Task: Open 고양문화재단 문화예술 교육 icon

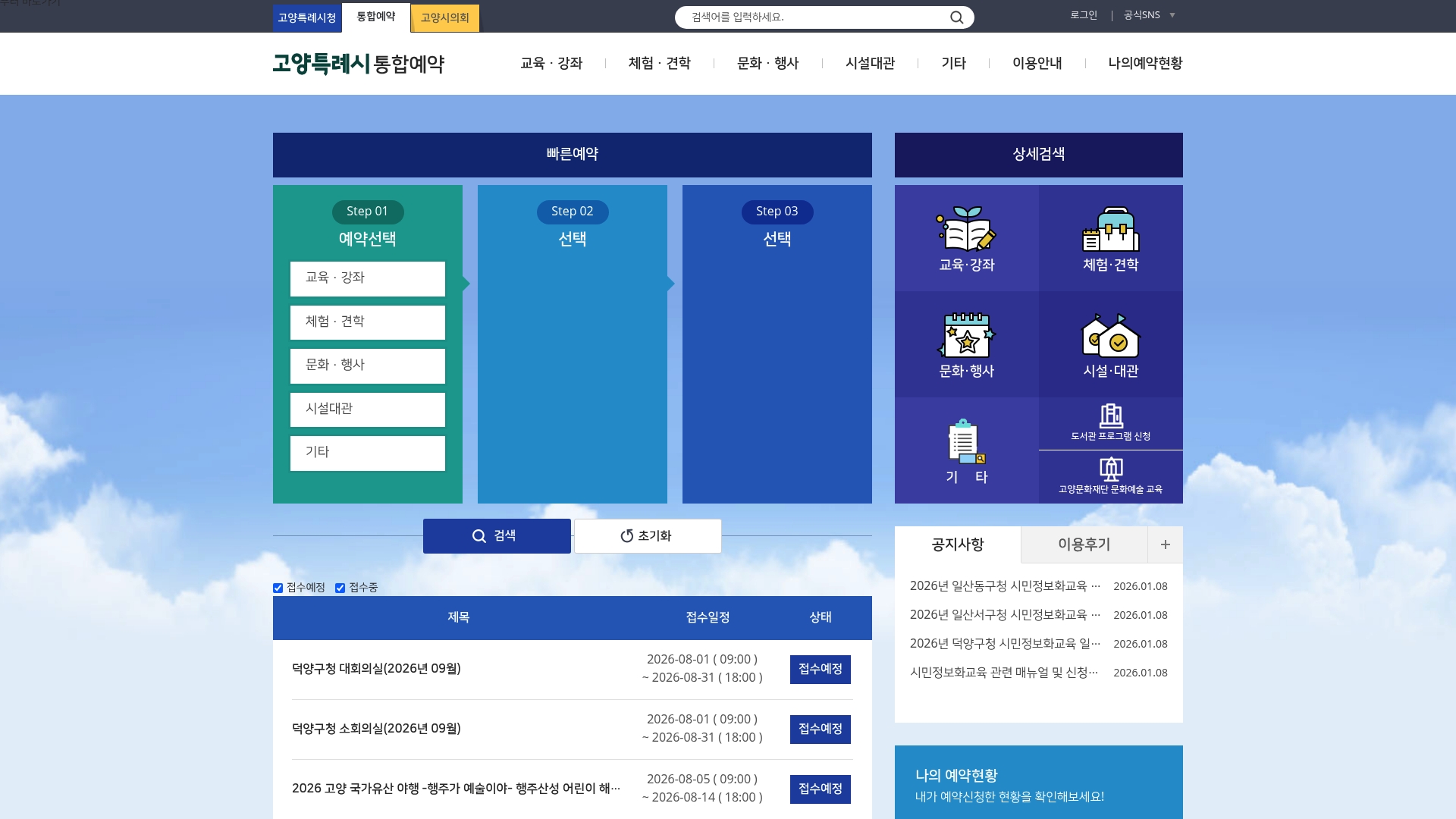Action: pos(1110,469)
